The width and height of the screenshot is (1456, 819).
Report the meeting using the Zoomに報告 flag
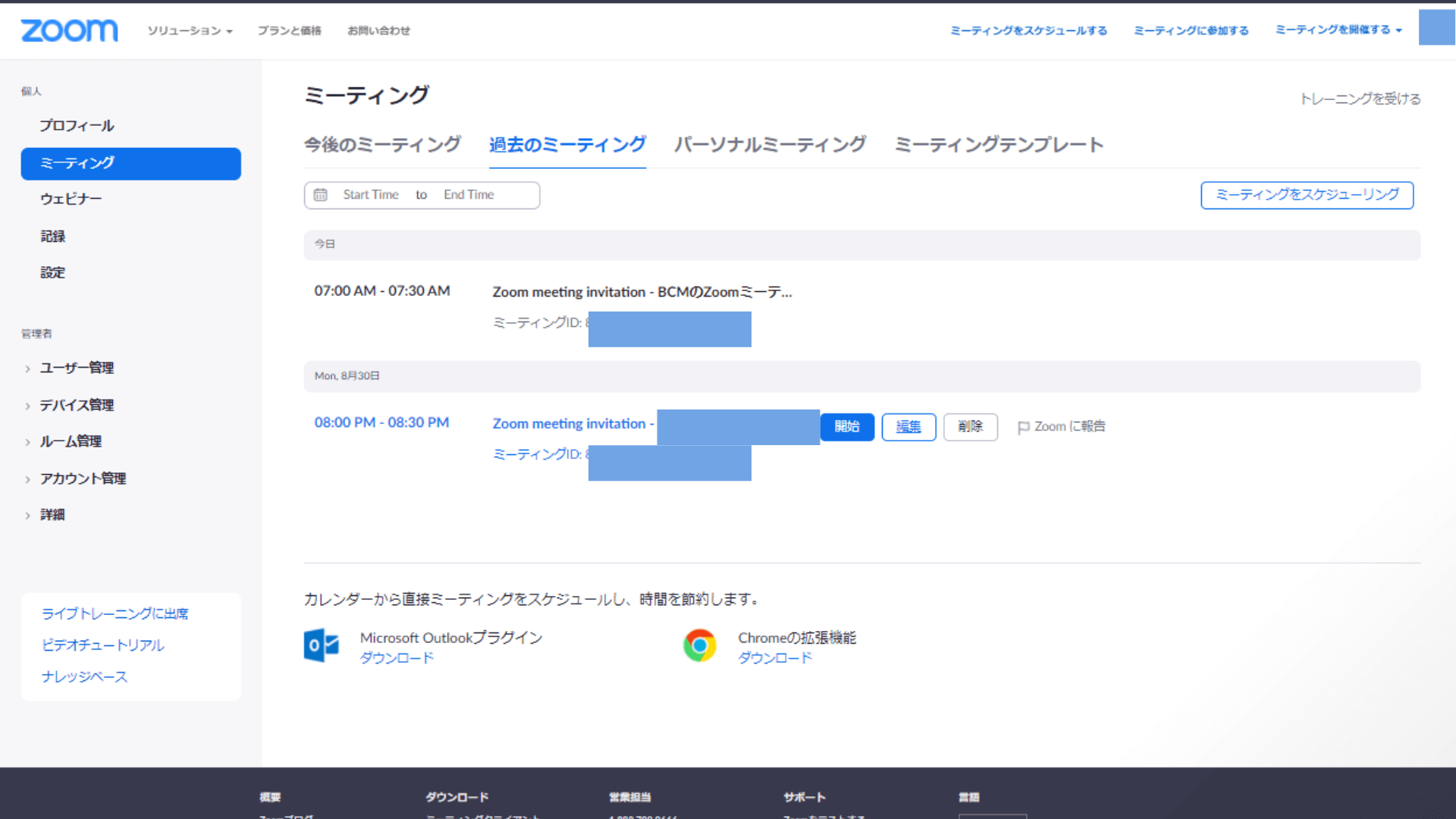coord(1061,426)
